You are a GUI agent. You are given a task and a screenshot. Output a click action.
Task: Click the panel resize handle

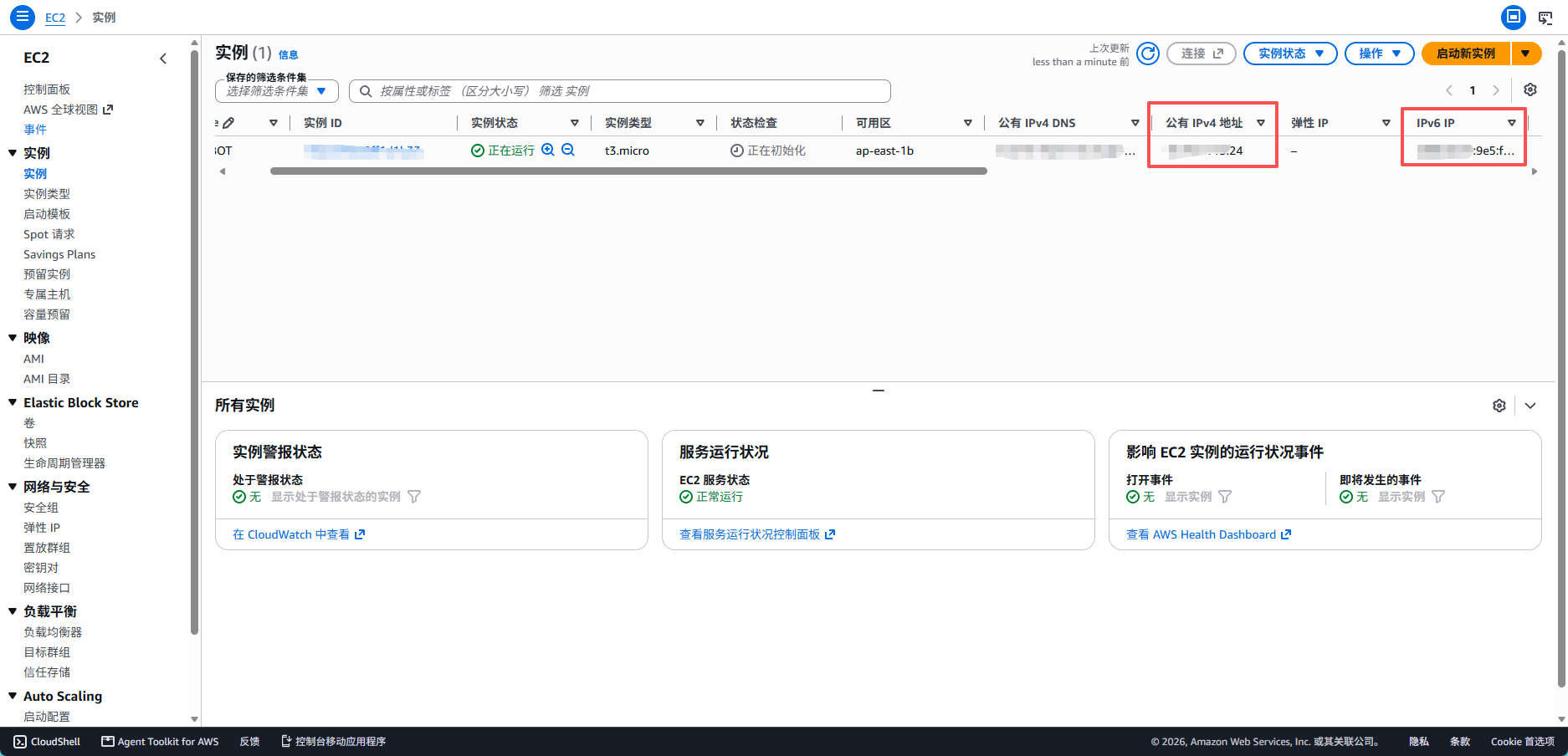pos(879,391)
